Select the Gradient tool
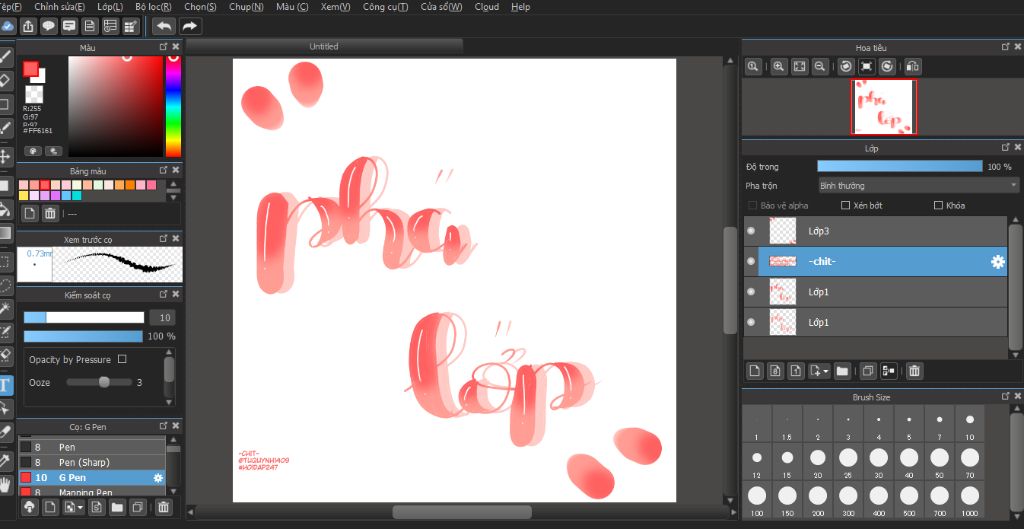Screen dimensions: 1024x529 coord(5,233)
